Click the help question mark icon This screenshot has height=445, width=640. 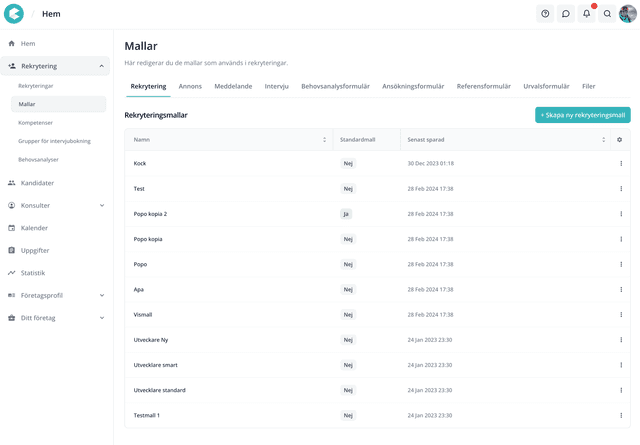(545, 14)
